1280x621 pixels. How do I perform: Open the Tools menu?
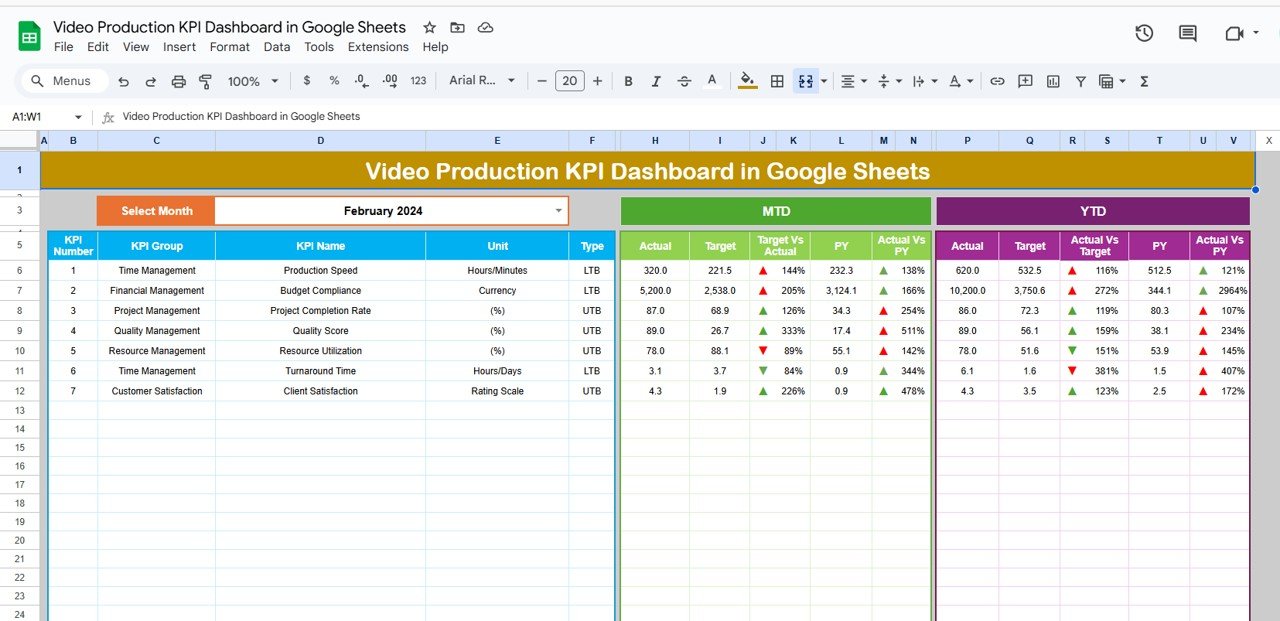coord(319,47)
